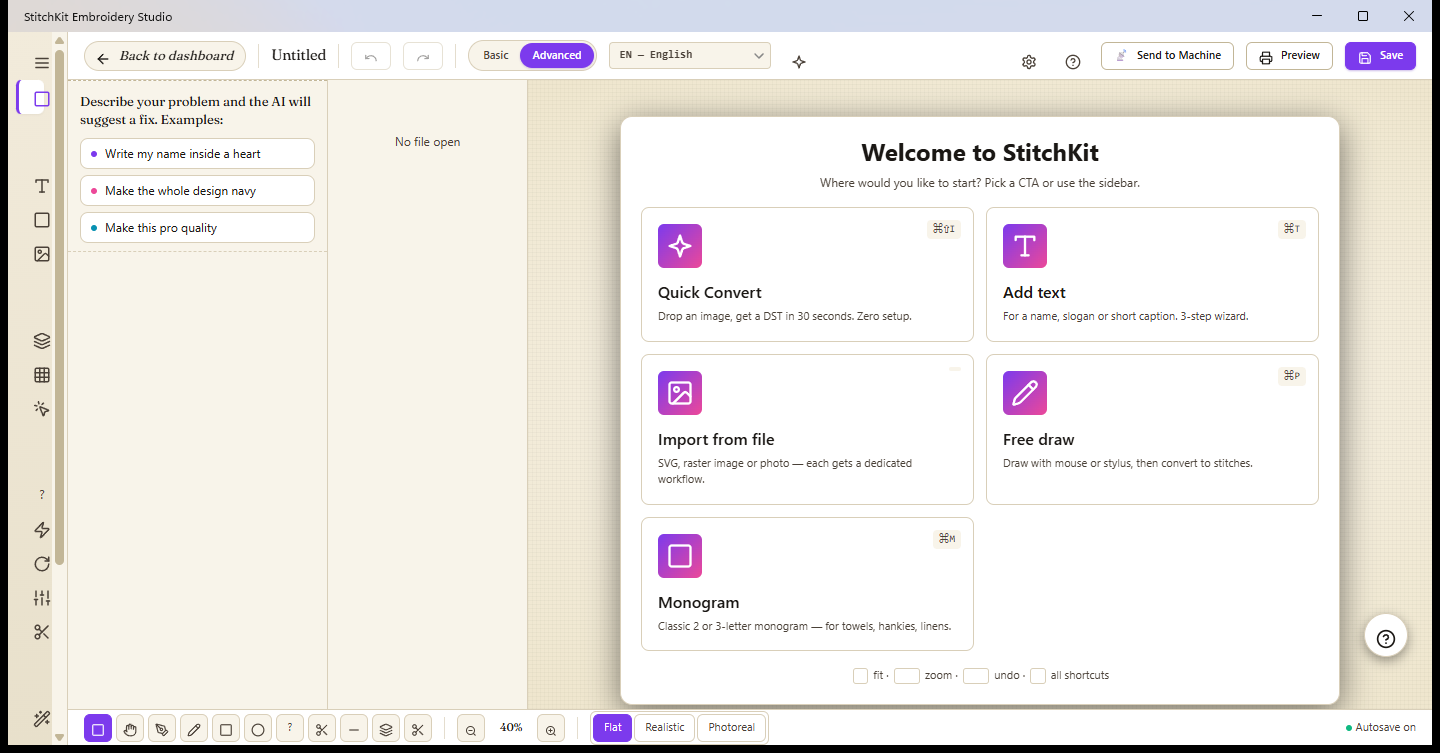Click the Preview button
1440x753 pixels.
pyautogui.click(x=1290, y=56)
